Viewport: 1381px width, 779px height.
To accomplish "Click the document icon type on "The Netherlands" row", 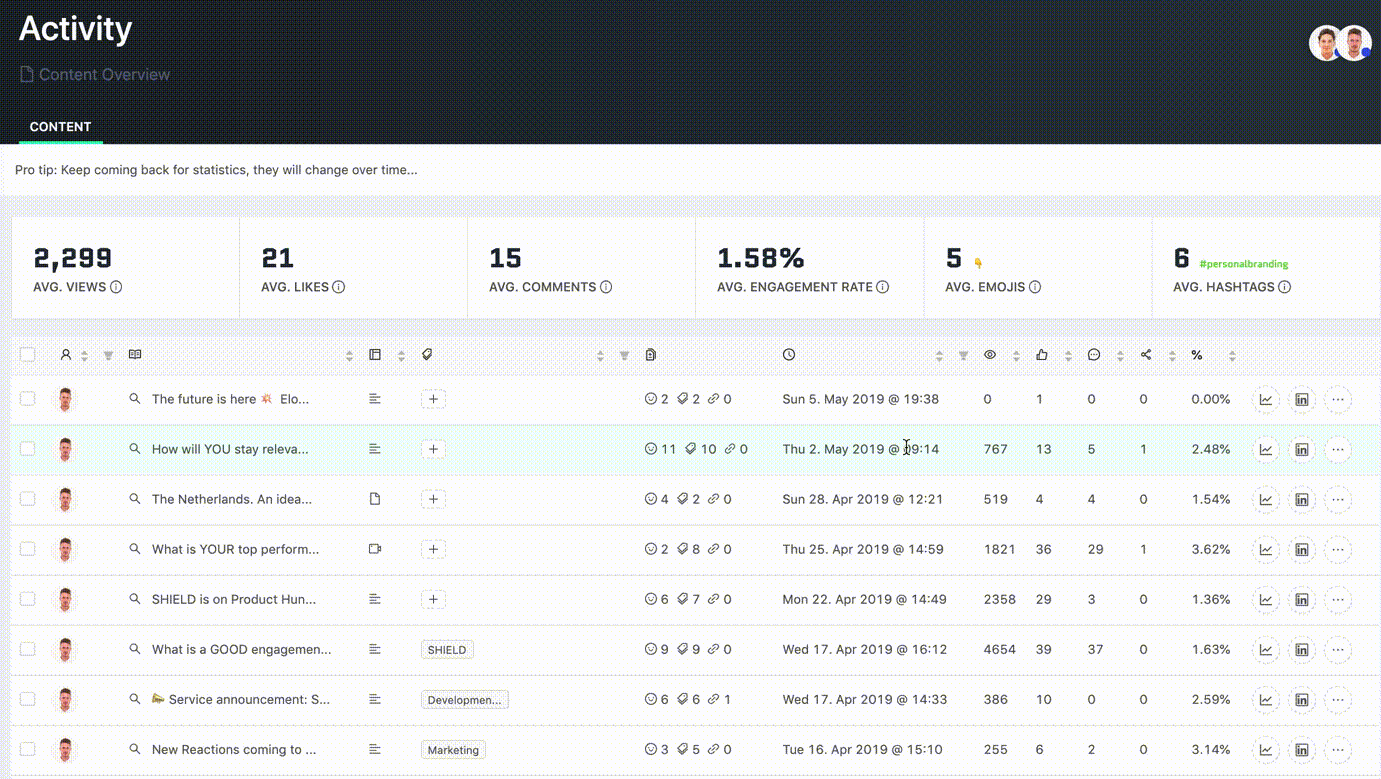I will point(375,498).
